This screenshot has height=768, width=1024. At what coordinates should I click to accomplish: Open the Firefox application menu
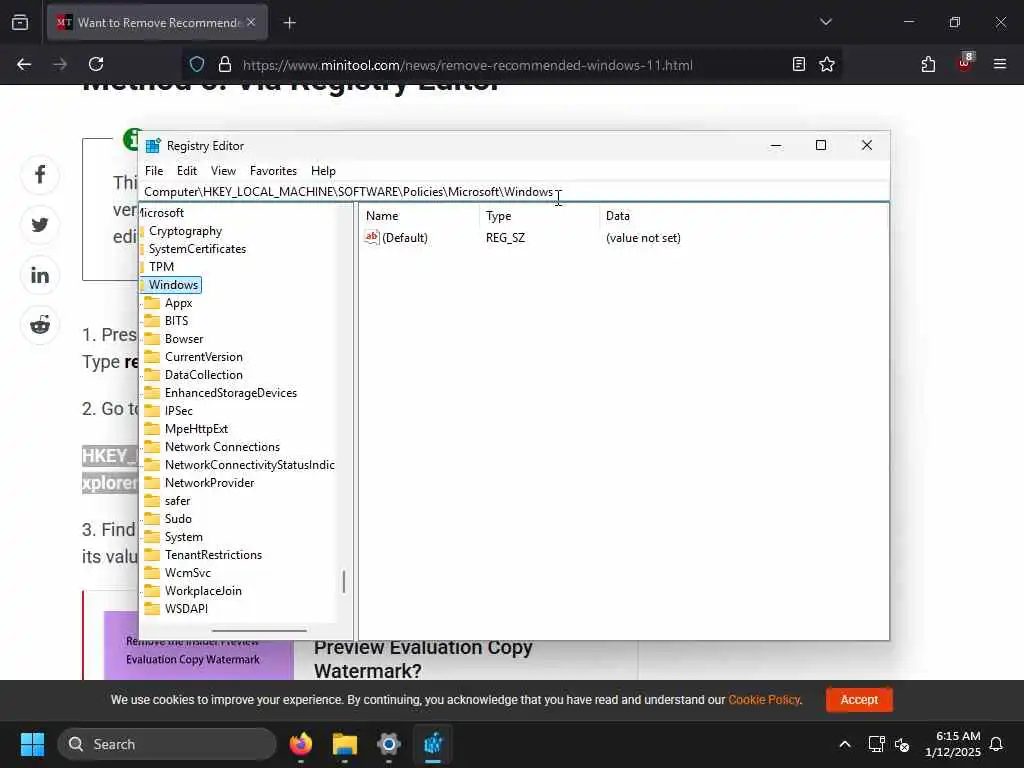(x=999, y=64)
